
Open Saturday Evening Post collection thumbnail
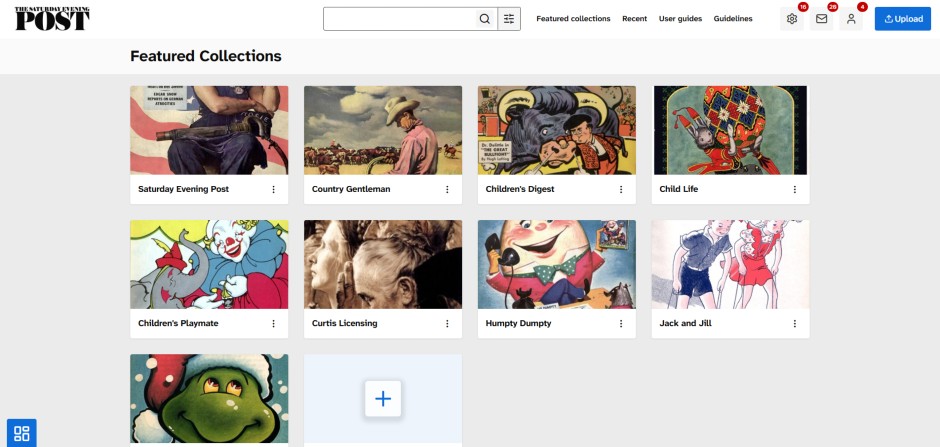tap(209, 130)
